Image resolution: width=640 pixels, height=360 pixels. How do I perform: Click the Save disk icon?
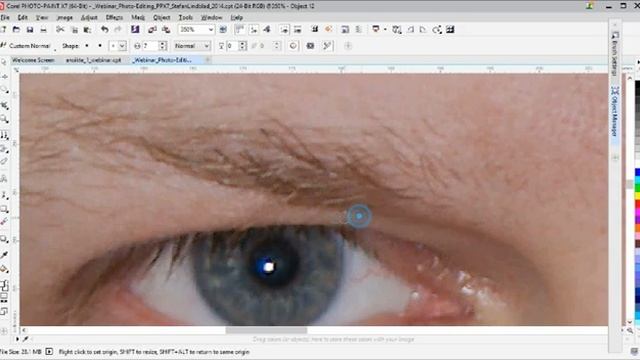click(x=30, y=29)
